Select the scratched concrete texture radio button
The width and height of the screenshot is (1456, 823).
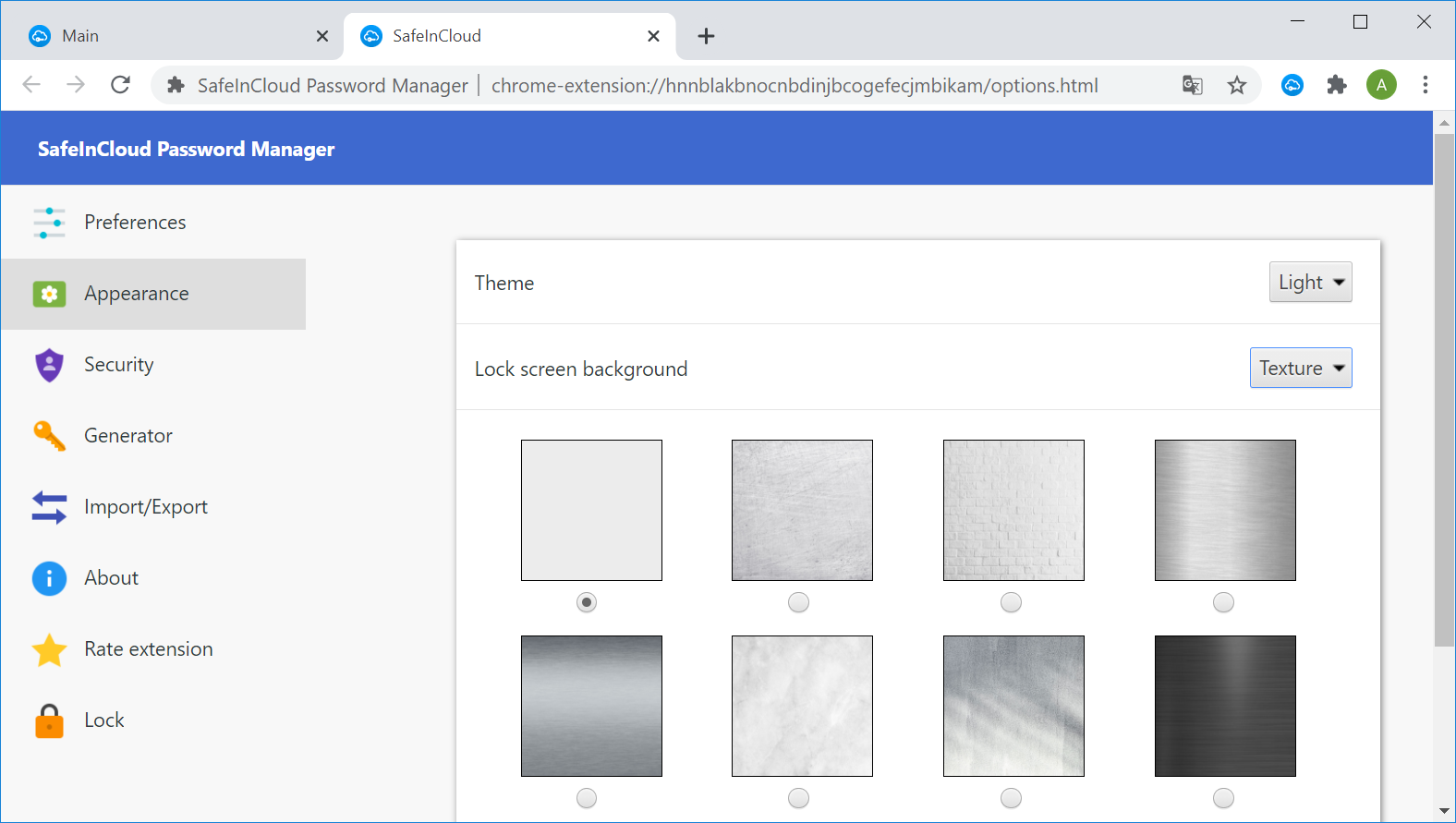click(798, 602)
